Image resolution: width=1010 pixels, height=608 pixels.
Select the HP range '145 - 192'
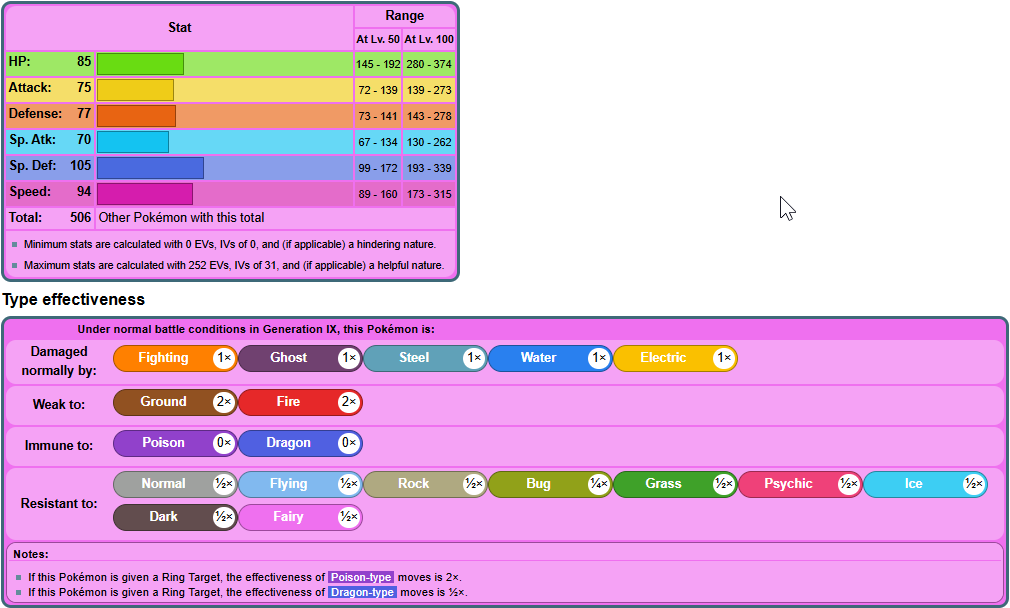(x=378, y=64)
